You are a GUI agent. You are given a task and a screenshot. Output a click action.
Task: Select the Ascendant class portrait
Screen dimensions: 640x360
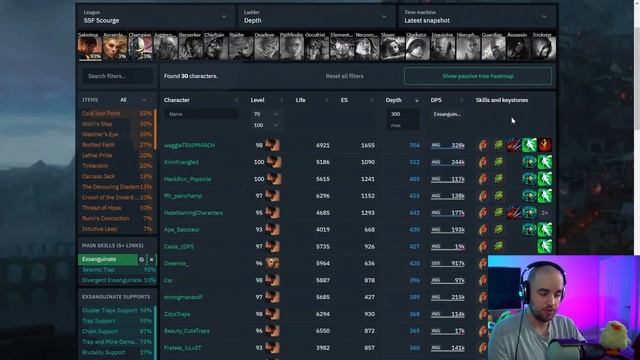click(115, 47)
